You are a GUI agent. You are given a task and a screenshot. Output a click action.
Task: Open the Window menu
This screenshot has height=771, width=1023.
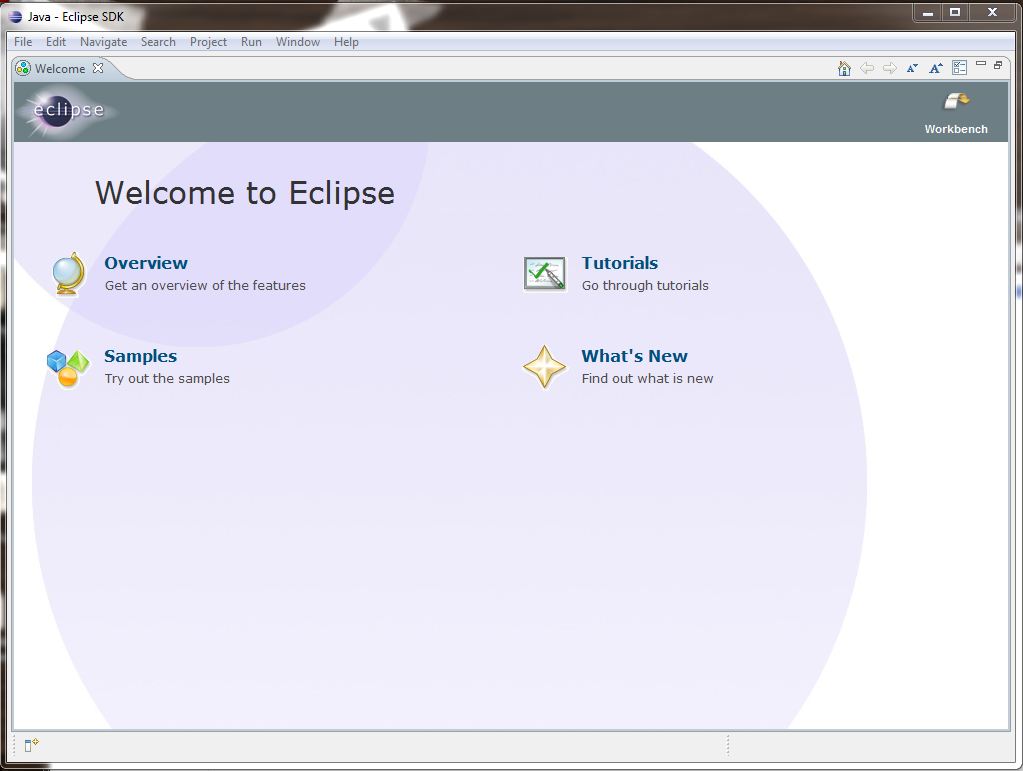tap(298, 42)
